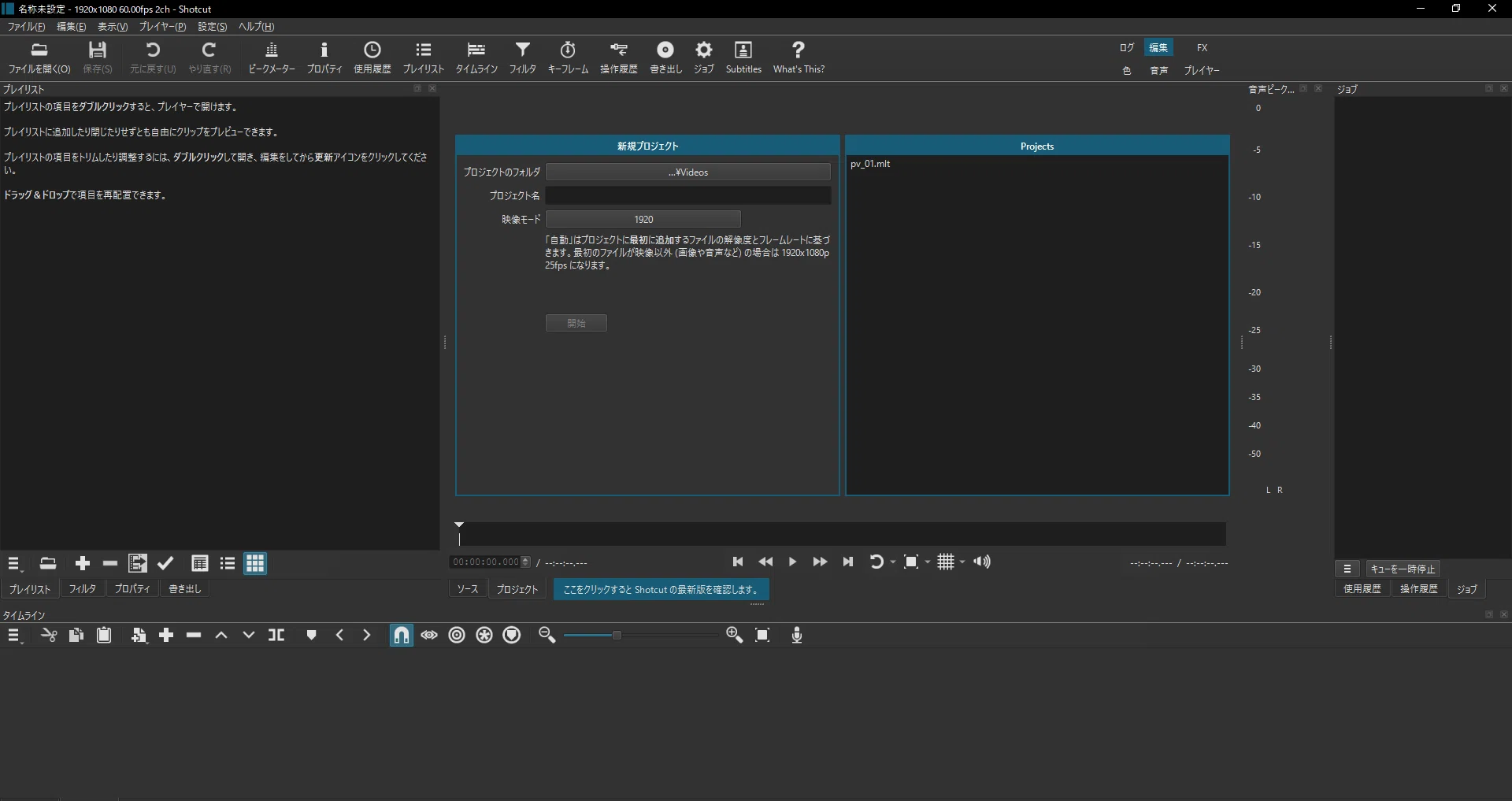The image size is (1512, 801).
Task: Click the timeline Copy icon
Action: [x=76, y=635]
